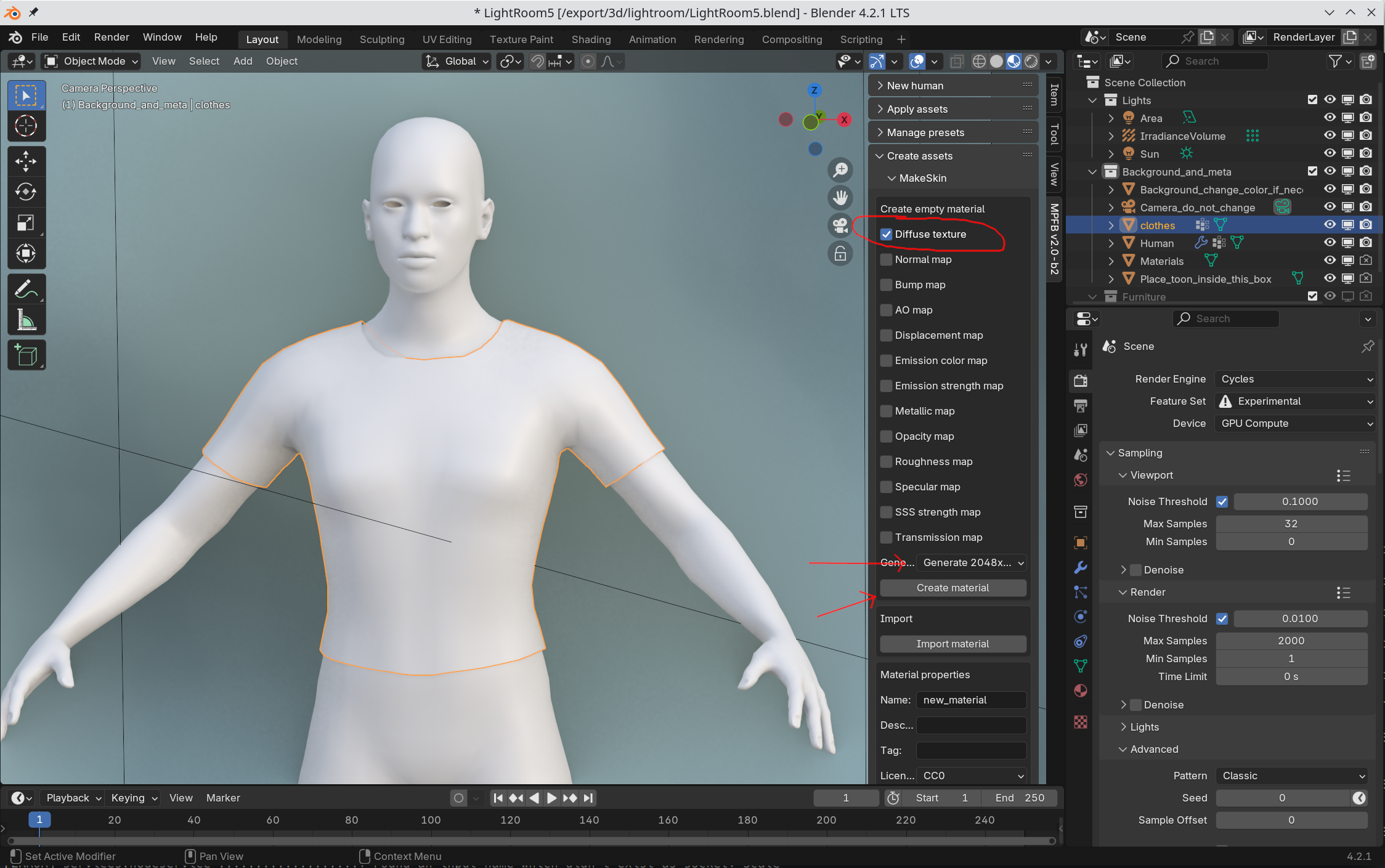The height and width of the screenshot is (868, 1385).
Task: Open the Generate 2048x texture size dropdown
Action: tap(972, 562)
